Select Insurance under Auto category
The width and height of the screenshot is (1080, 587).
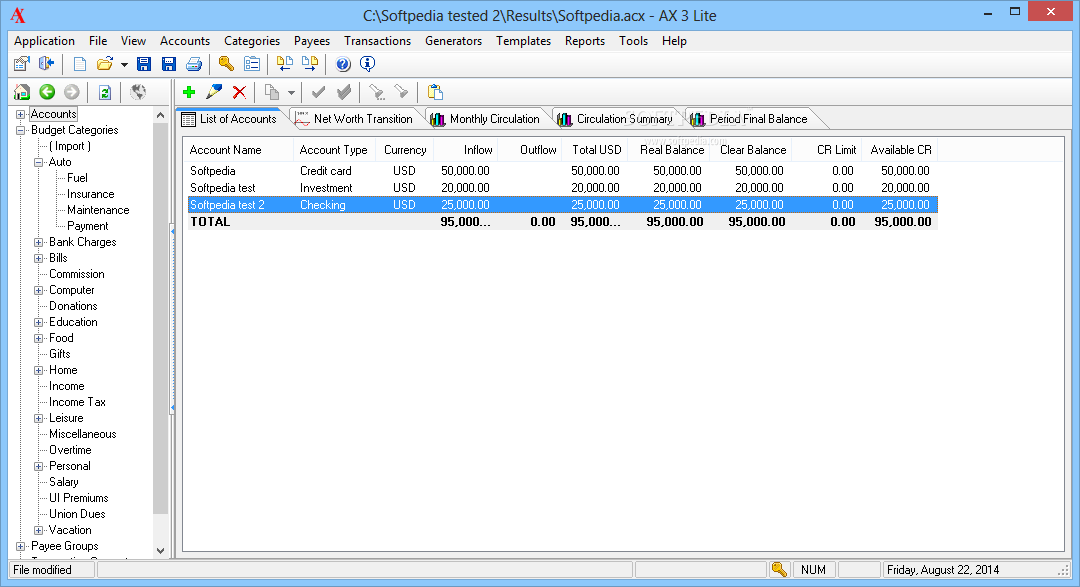coord(90,194)
